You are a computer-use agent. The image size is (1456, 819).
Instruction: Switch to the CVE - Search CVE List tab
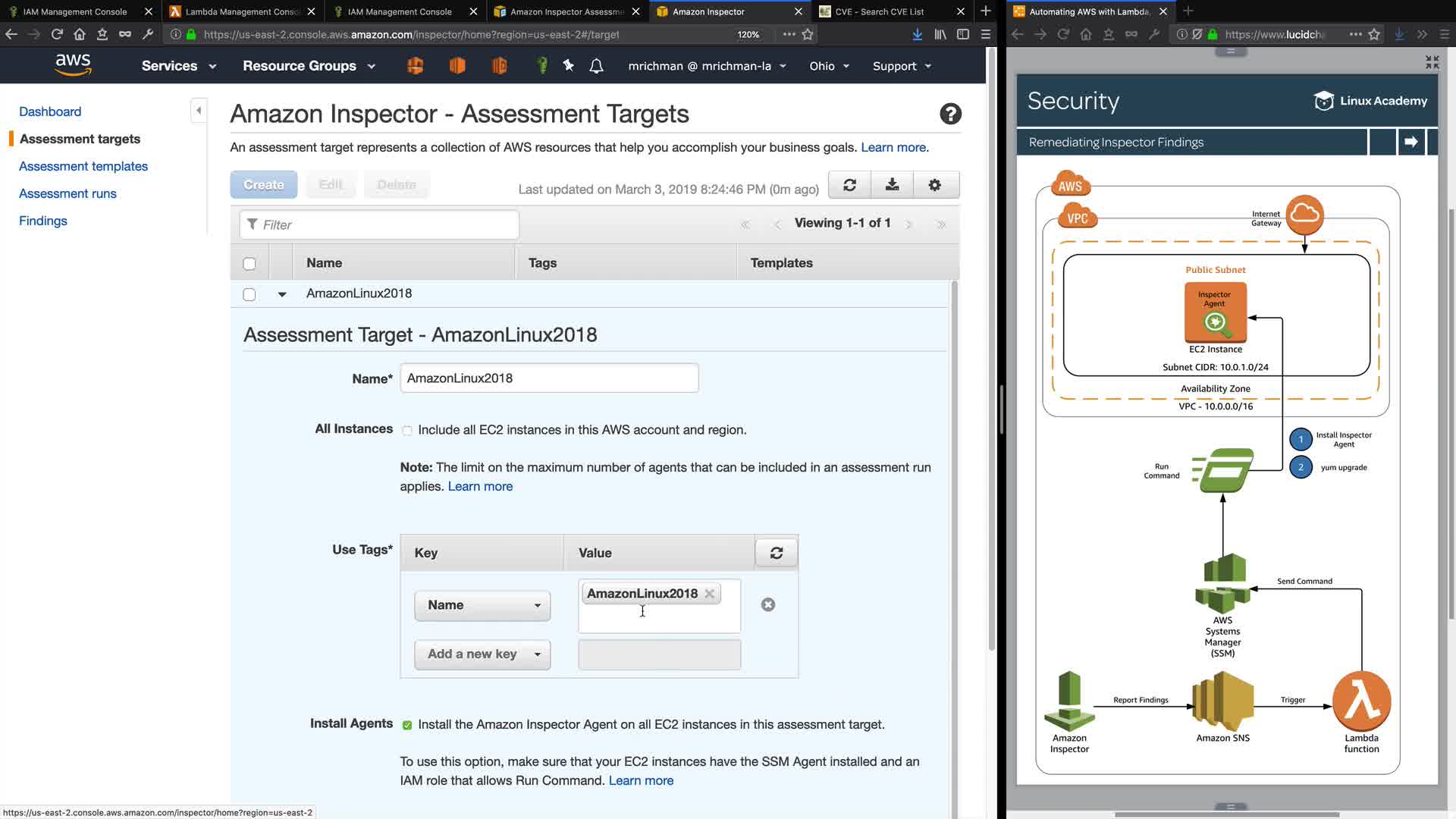coord(879,11)
